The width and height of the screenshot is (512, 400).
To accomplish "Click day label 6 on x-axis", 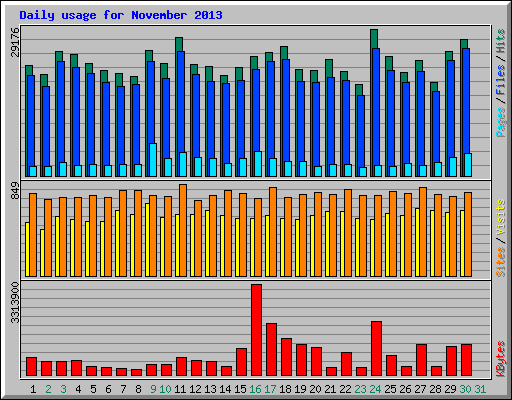I will 108,389.
